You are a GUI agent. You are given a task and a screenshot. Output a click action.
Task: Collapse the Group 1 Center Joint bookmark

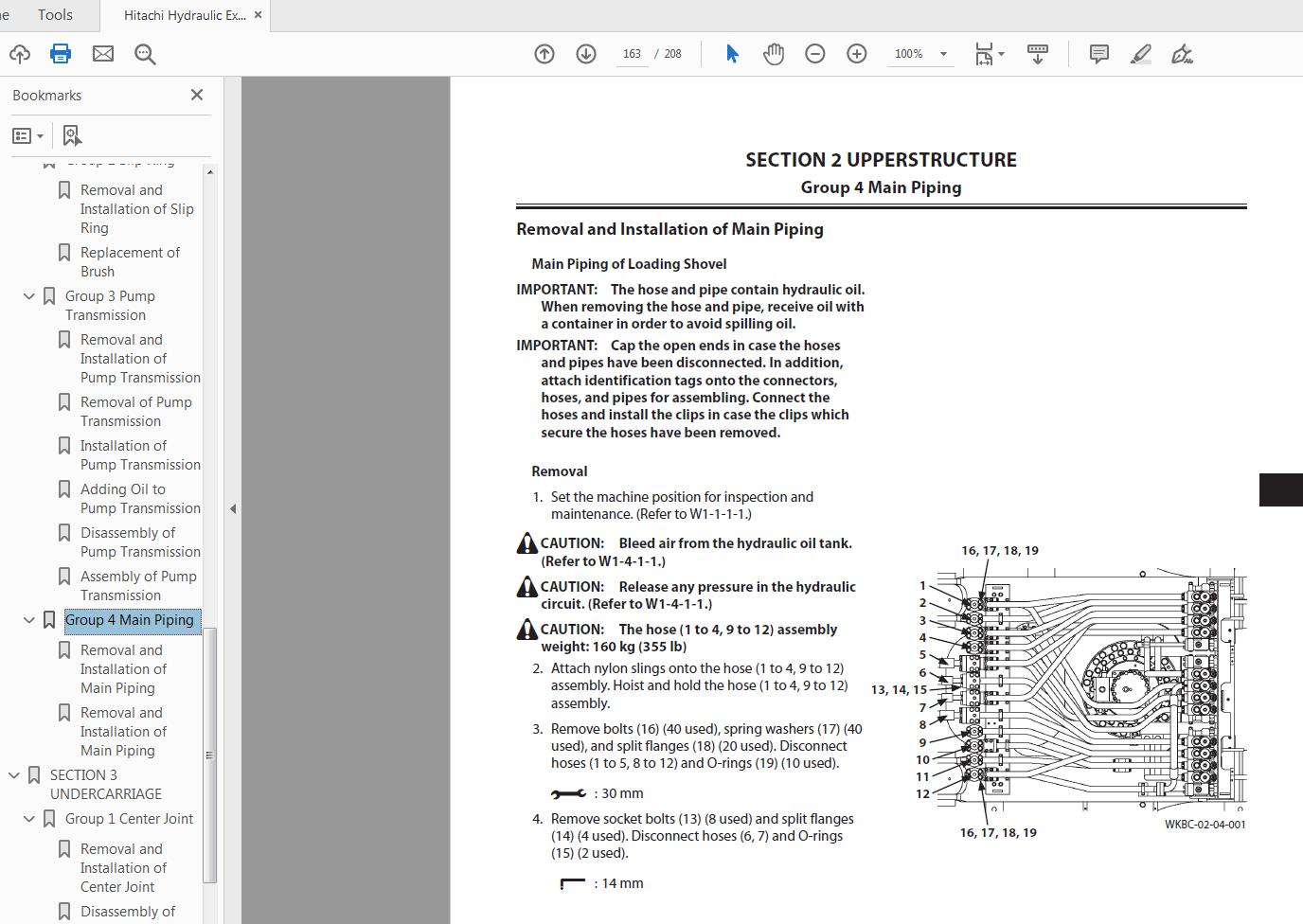point(29,819)
